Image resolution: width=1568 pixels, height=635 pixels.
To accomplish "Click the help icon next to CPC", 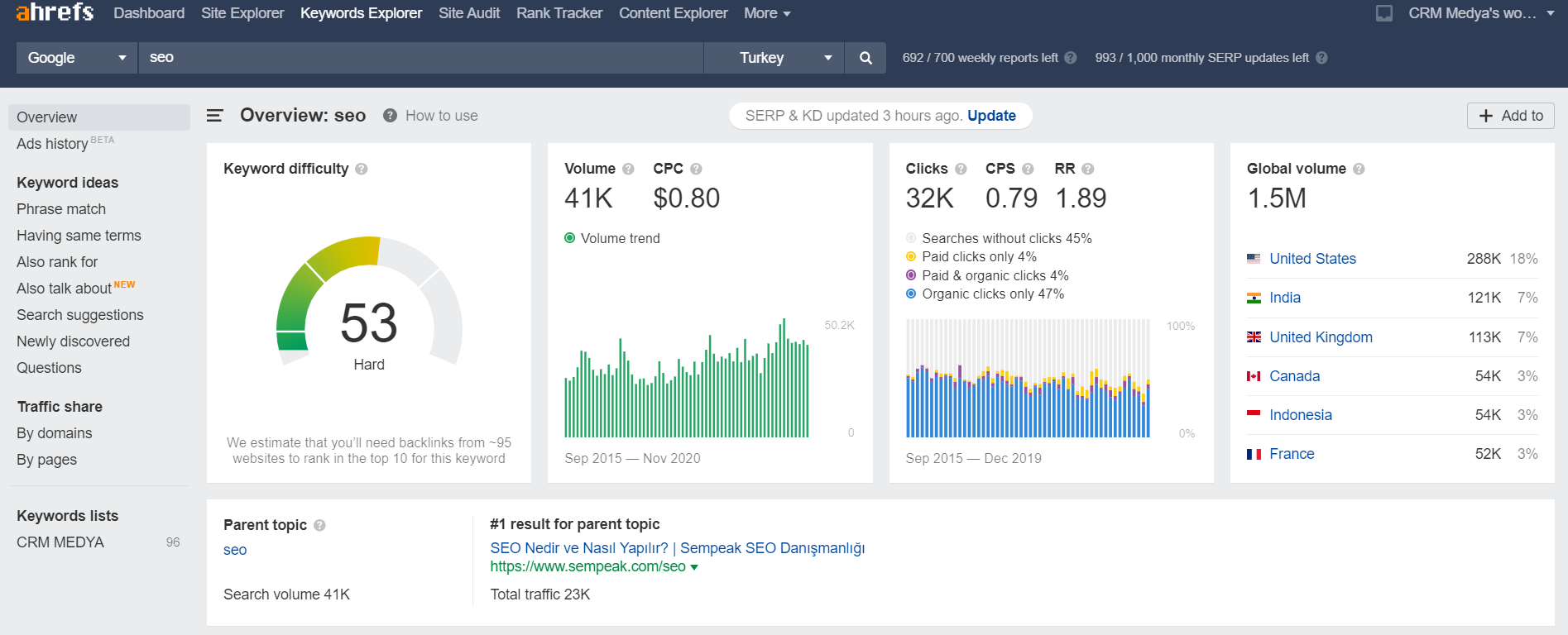I will pyautogui.click(x=696, y=169).
